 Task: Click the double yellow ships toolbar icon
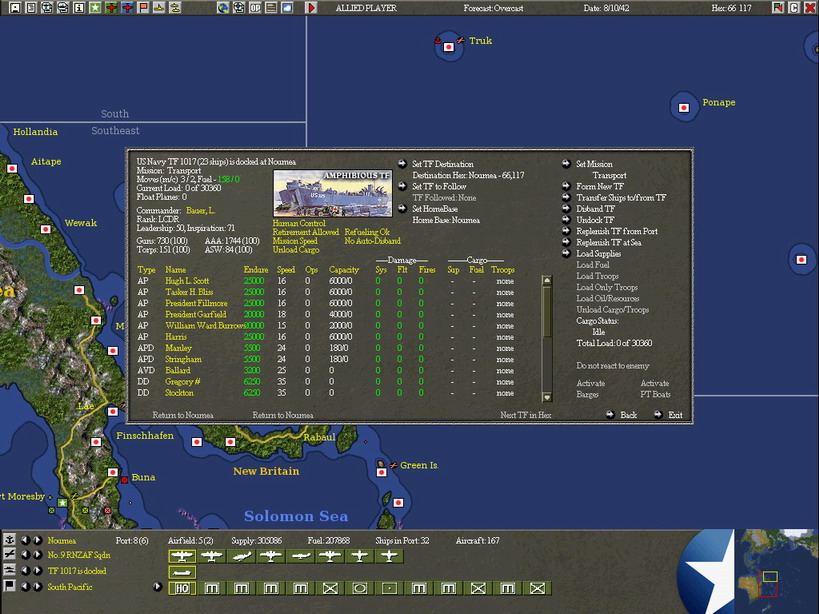click(x=176, y=8)
